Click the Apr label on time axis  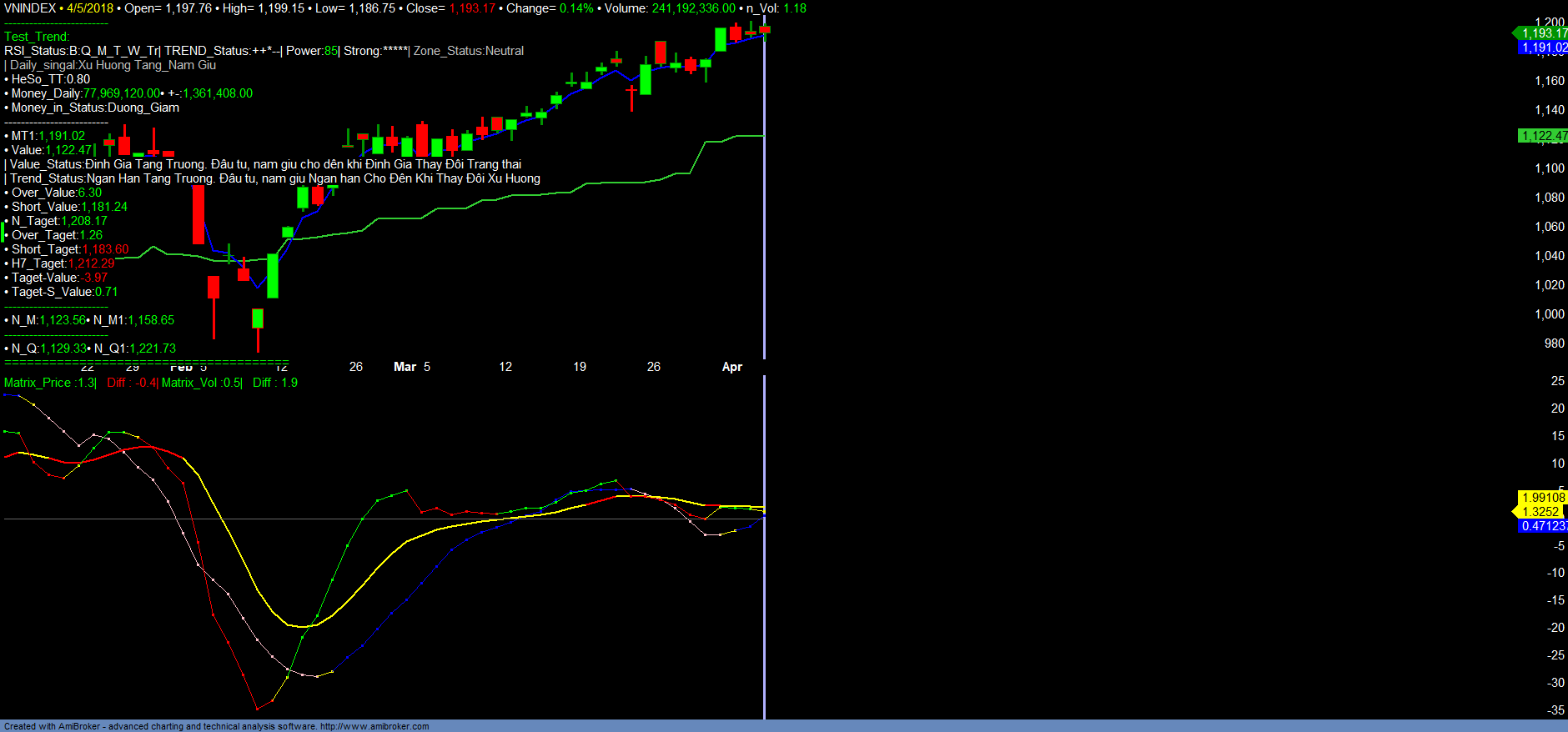tap(731, 367)
